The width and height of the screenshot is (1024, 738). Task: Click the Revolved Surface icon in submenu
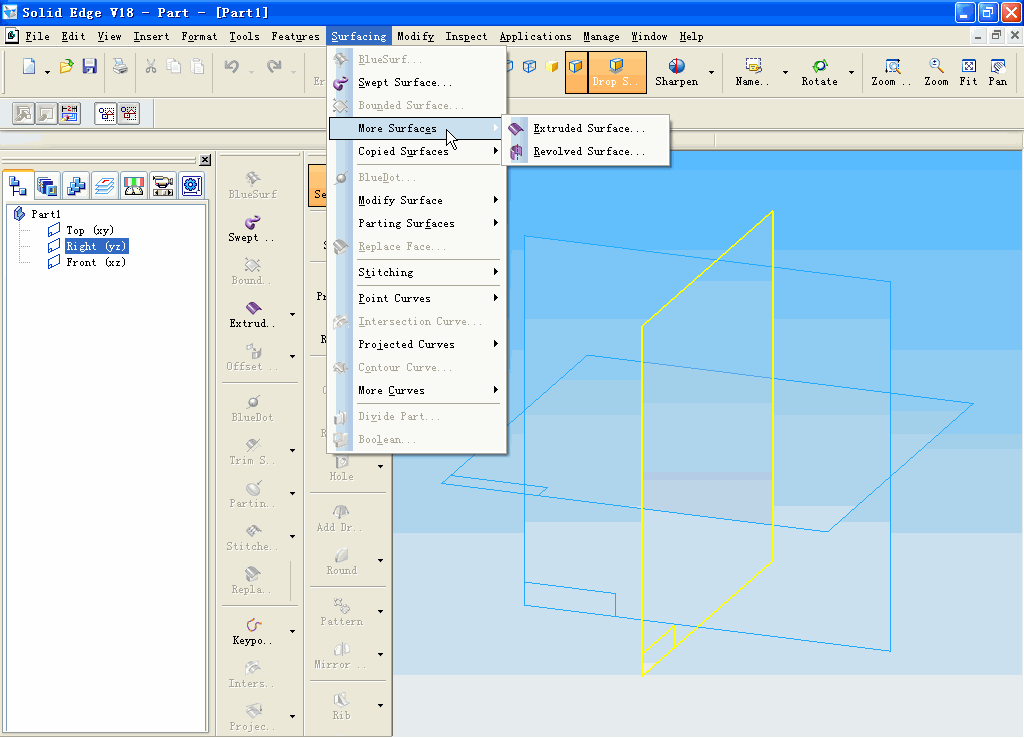pyautogui.click(x=516, y=152)
